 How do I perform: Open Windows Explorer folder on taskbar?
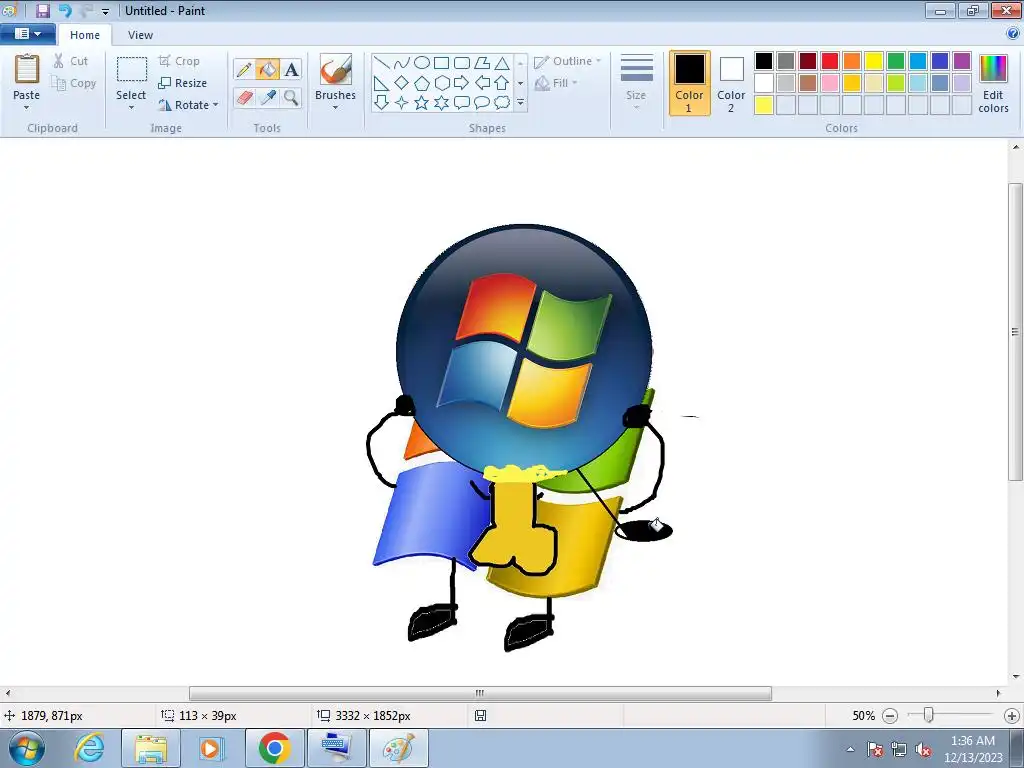tap(151, 748)
